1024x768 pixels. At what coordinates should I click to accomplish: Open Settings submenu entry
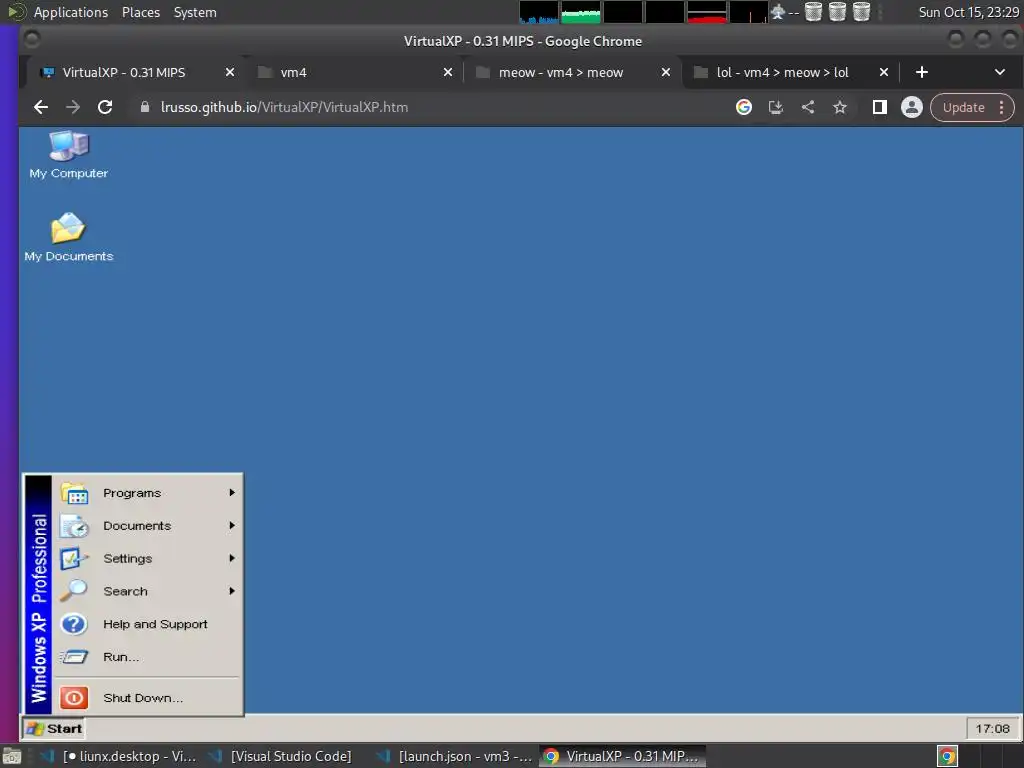[148, 558]
